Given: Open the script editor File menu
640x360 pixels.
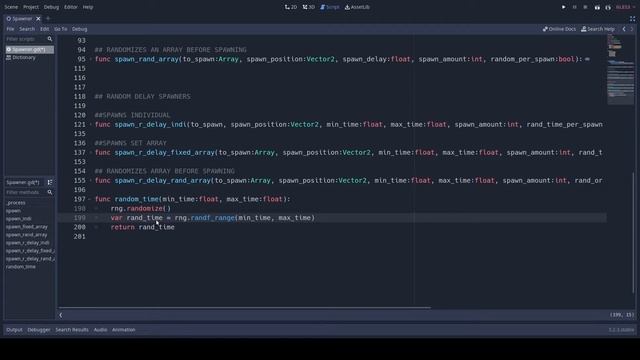Looking at the screenshot, I should click(x=10, y=29).
